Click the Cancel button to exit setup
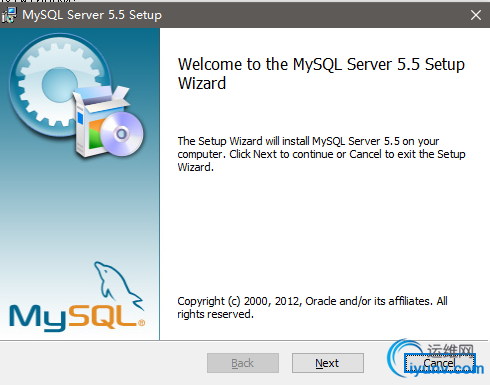490x385 pixels. [x=440, y=363]
